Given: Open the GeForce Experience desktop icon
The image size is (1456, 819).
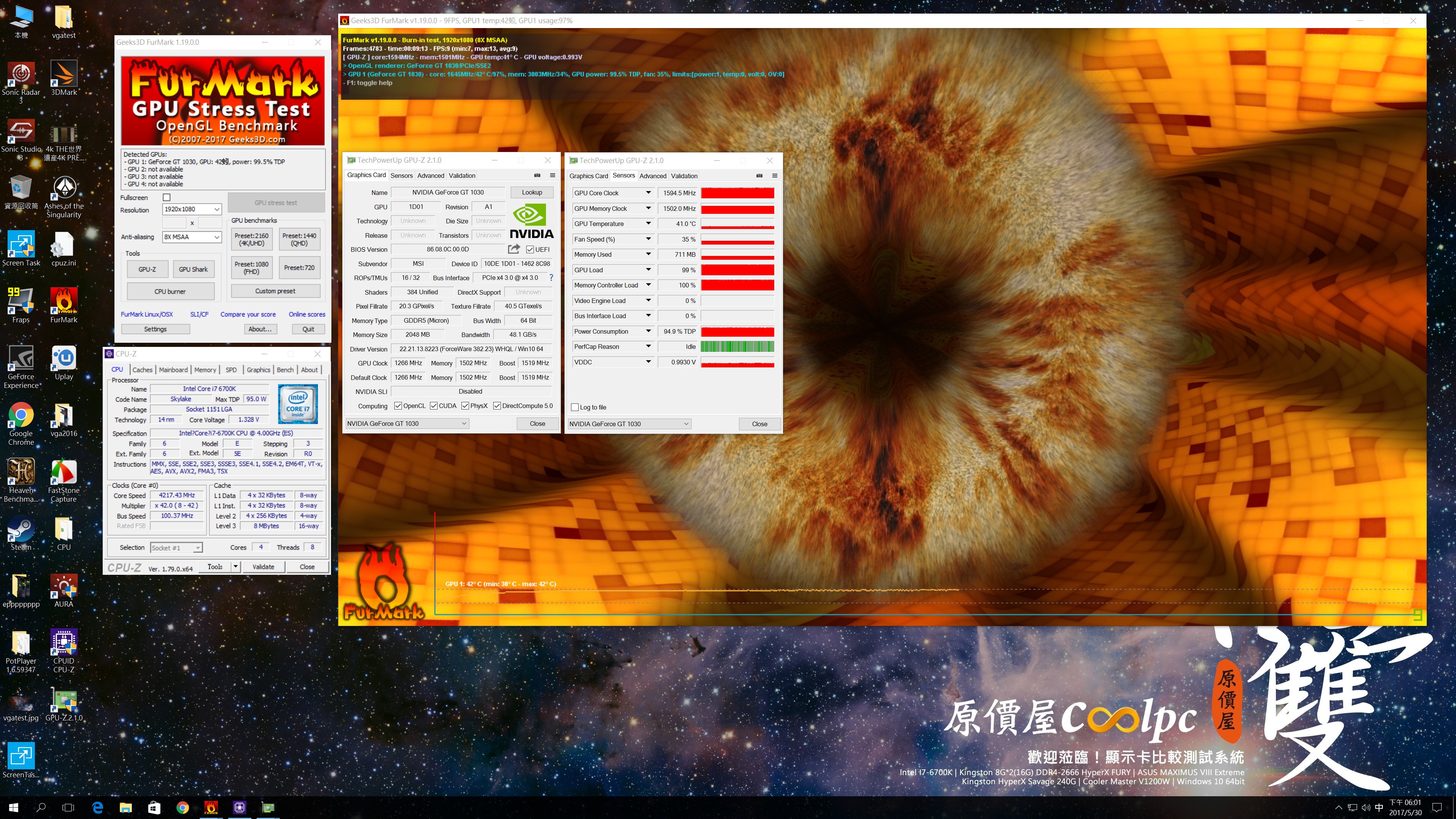Looking at the screenshot, I should (x=21, y=366).
